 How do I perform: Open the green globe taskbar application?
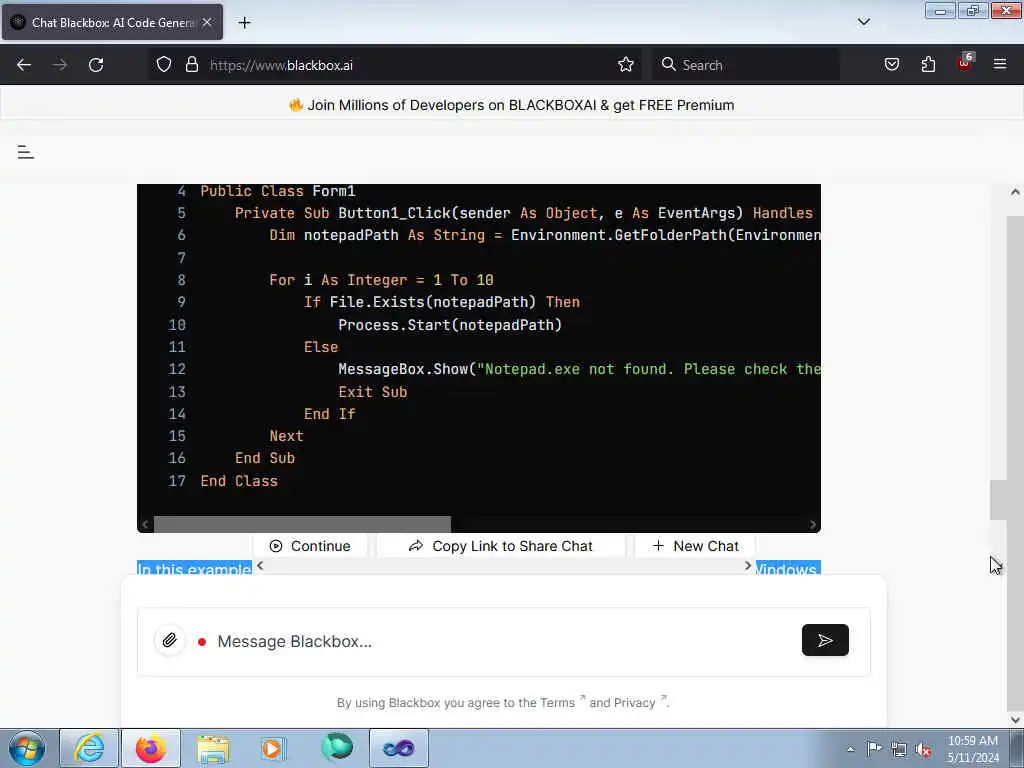click(x=337, y=748)
